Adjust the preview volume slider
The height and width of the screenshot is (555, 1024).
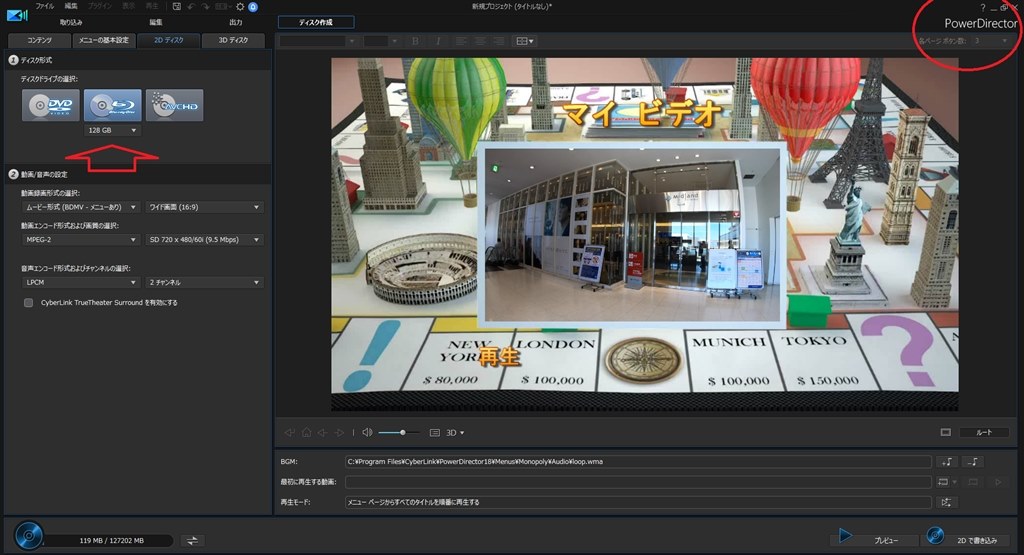(x=398, y=432)
